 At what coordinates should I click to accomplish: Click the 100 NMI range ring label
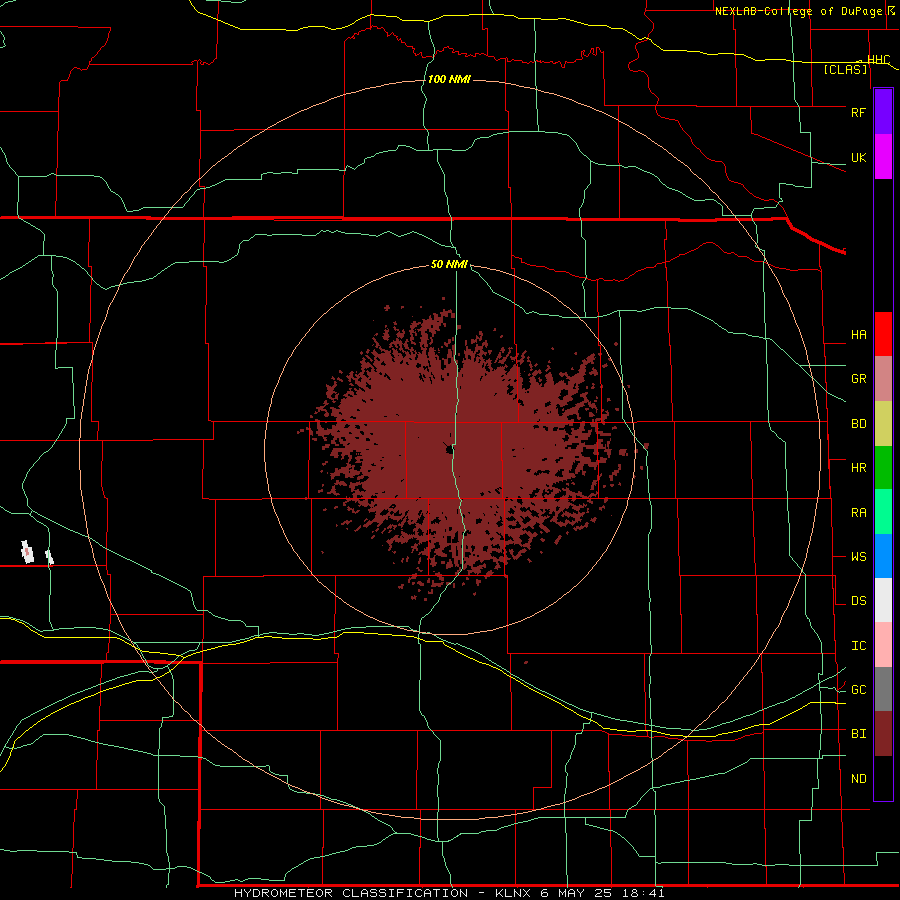(x=449, y=79)
